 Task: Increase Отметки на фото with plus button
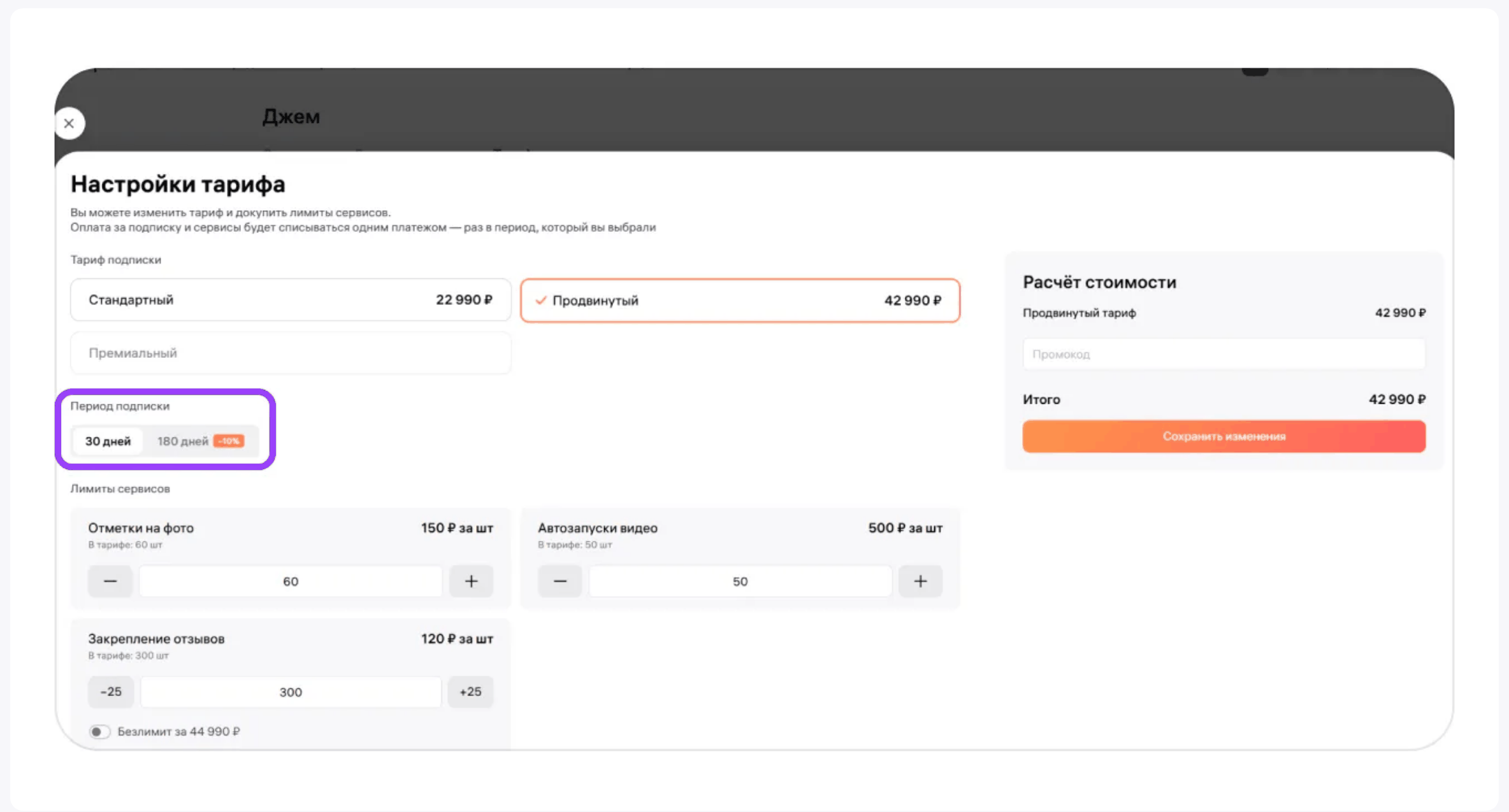[471, 581]
